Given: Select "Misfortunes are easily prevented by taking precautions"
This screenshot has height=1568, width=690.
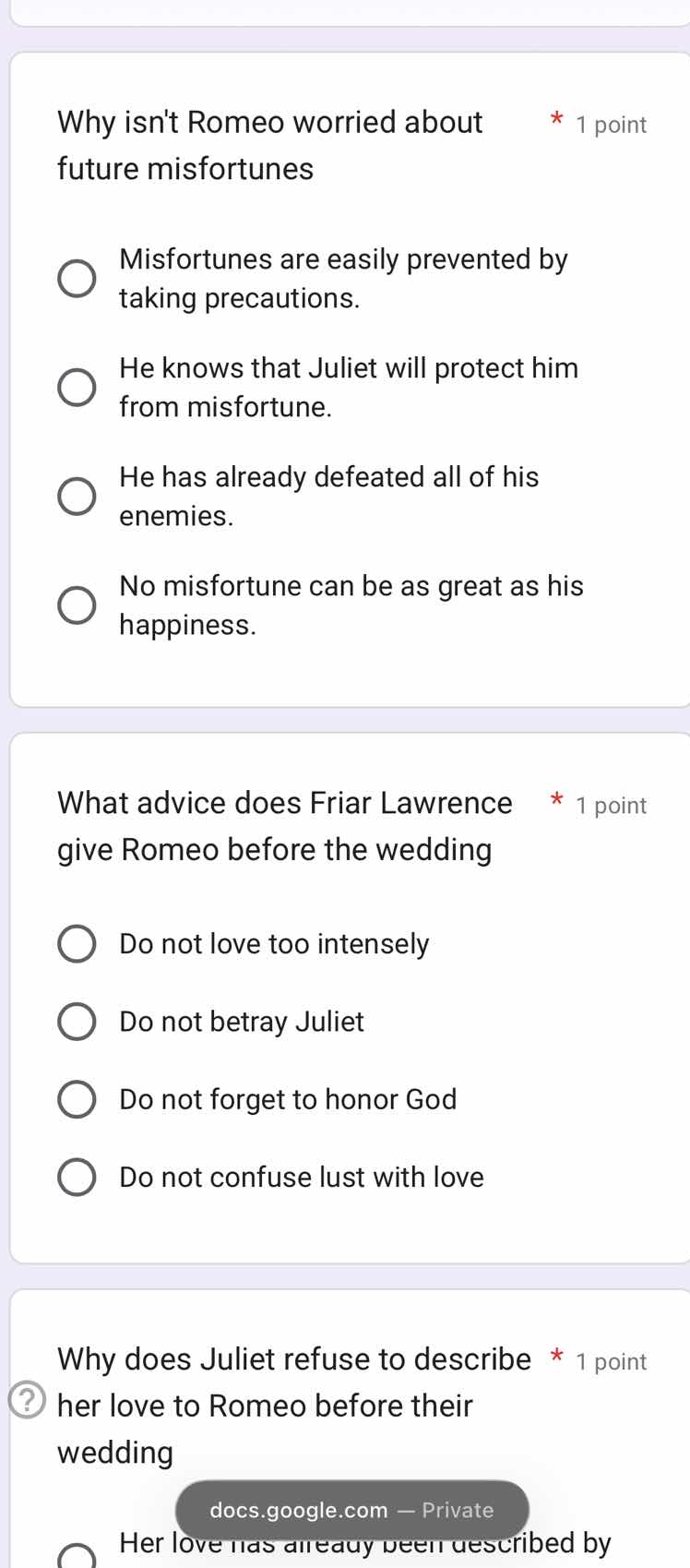Looking at the screenshot, I should point(77,277).
